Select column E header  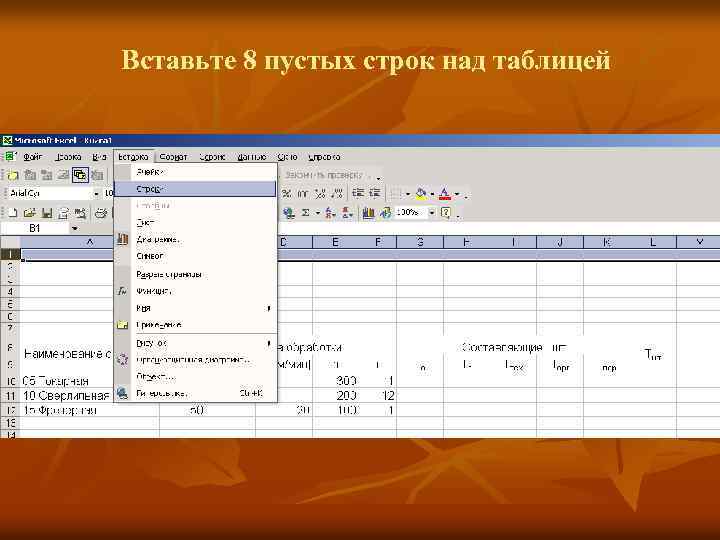click(x=335, y=242)
